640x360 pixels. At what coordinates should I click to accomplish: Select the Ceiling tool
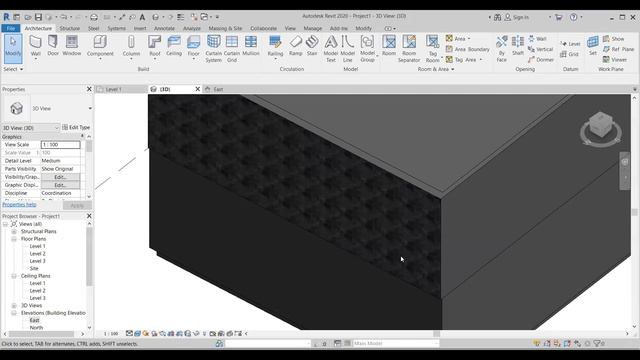click(x=174, y=46)
